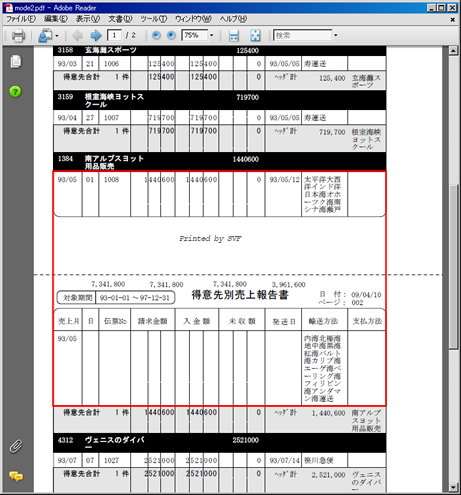The image size is (461, 495).
Task: Open the Pages panel icon in sidebar
Action: 15,62
